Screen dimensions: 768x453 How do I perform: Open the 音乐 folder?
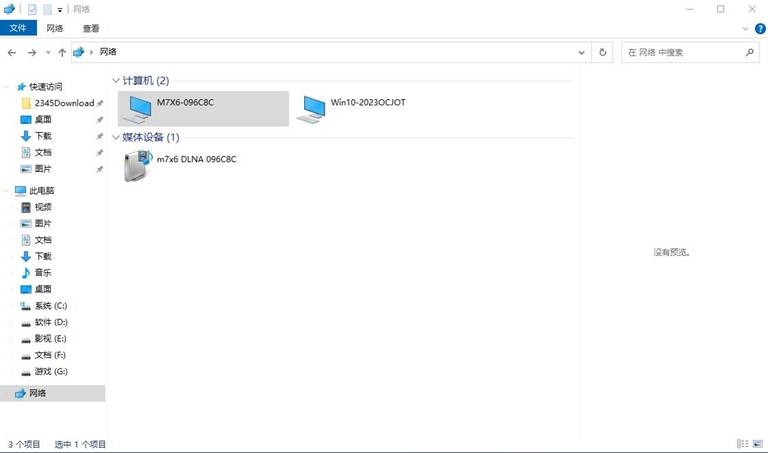(x=36, y=273)
